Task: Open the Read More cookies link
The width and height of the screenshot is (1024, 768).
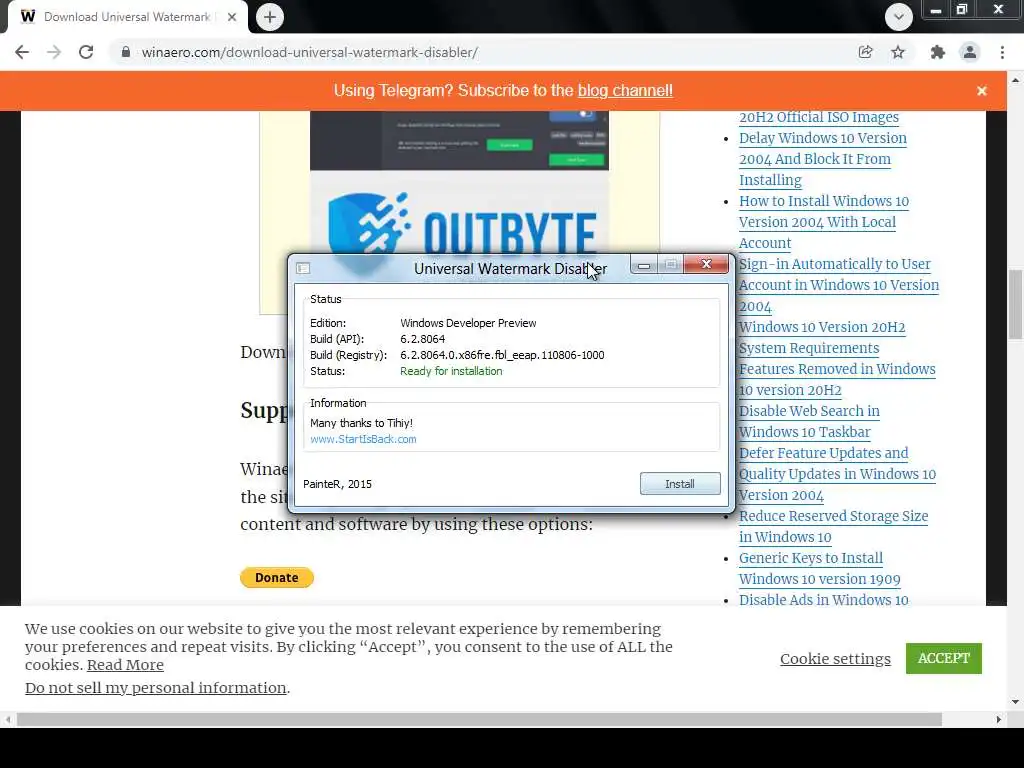Action: (x=125, y=665)
